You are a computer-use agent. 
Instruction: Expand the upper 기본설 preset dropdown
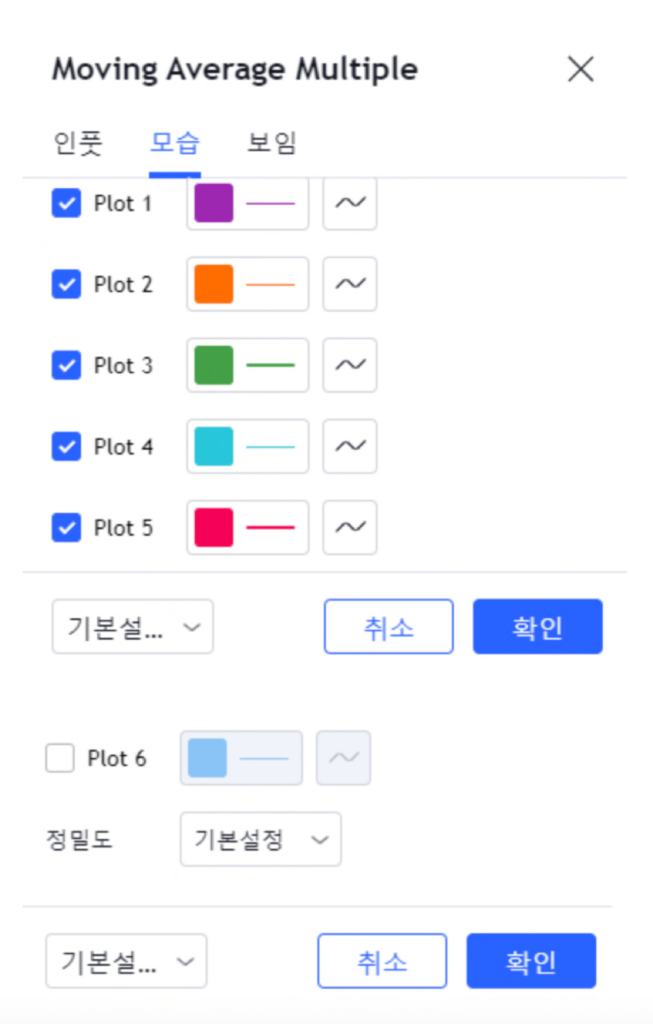(x=132, y=627)
